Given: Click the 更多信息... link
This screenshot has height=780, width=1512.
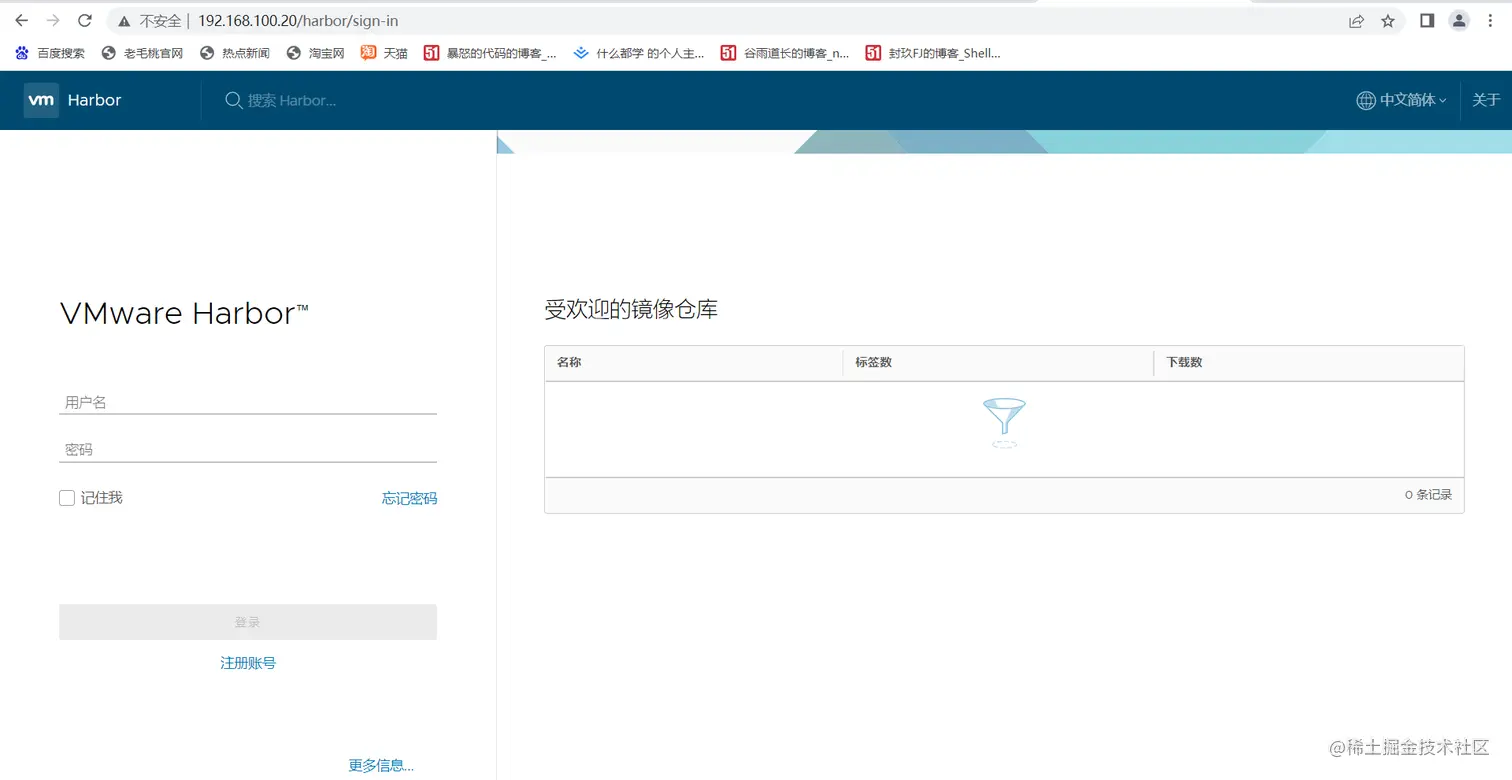Looking at the screenshot, I should point(381,766).
